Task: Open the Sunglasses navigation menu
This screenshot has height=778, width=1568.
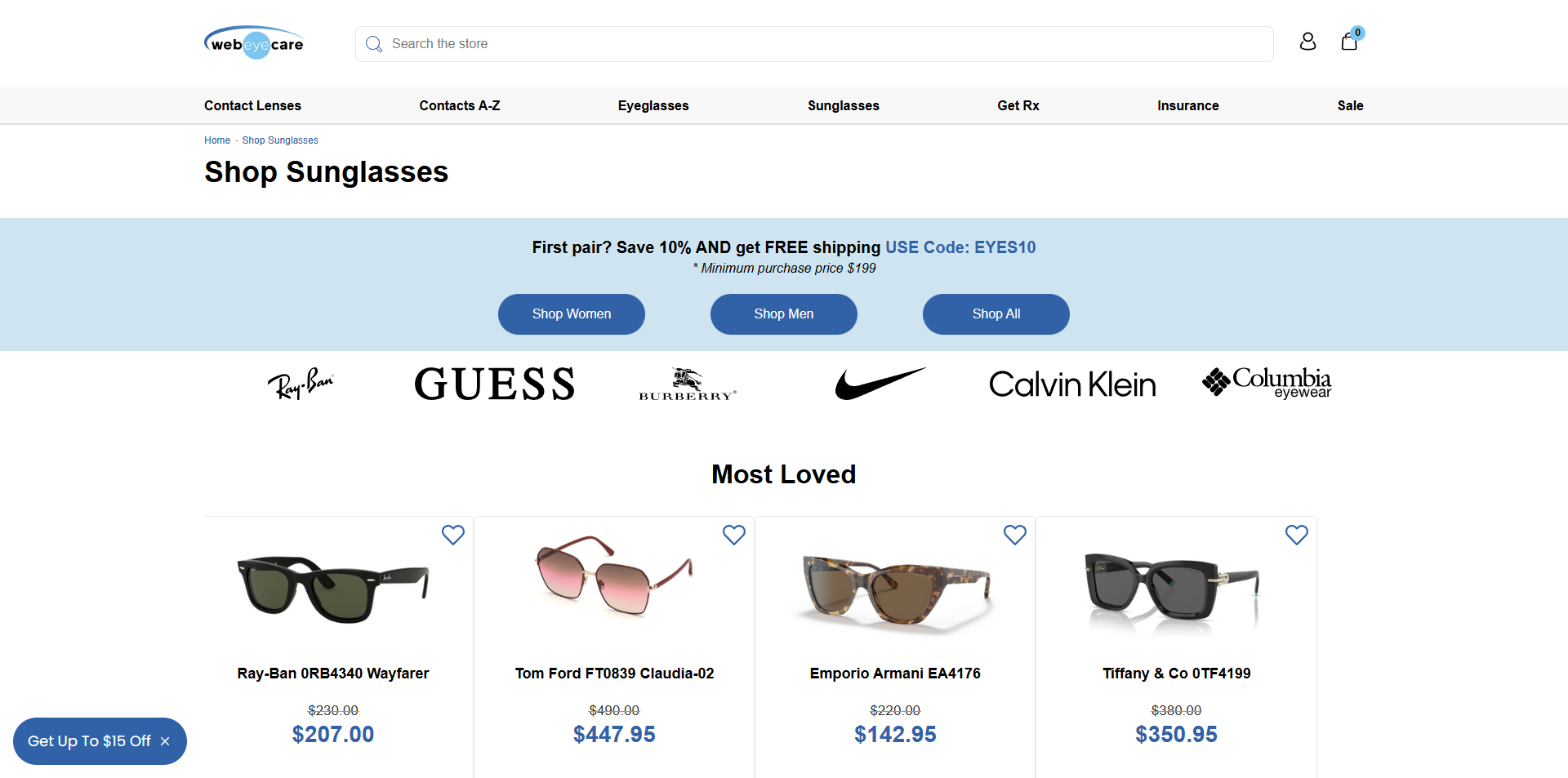Action: [x=843, y=105]
